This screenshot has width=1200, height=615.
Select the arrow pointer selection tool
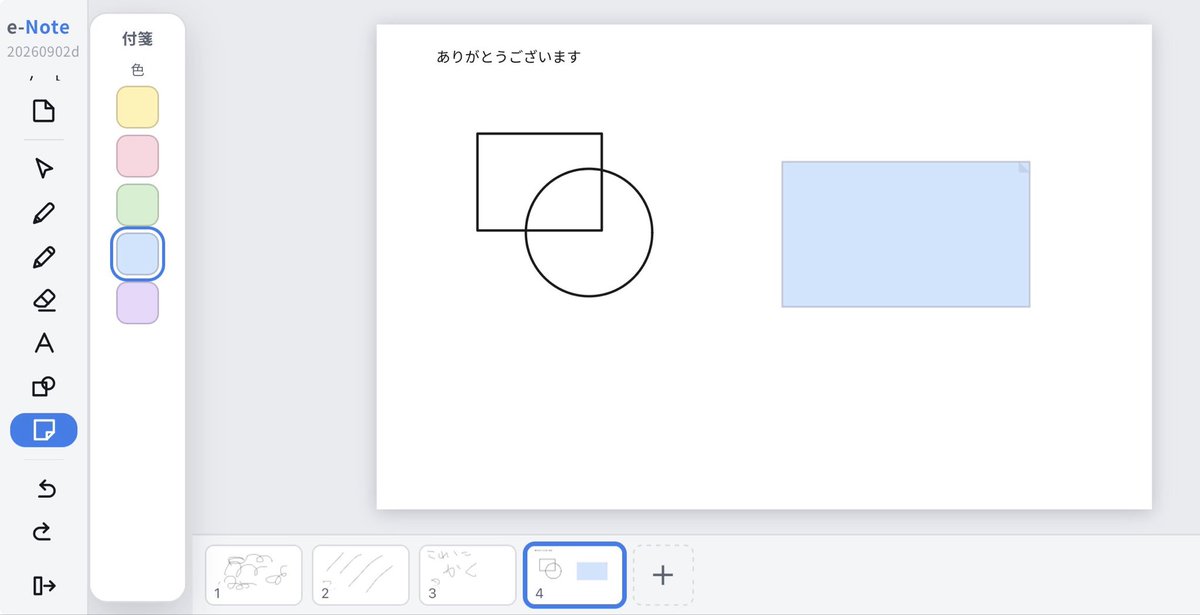43,168
